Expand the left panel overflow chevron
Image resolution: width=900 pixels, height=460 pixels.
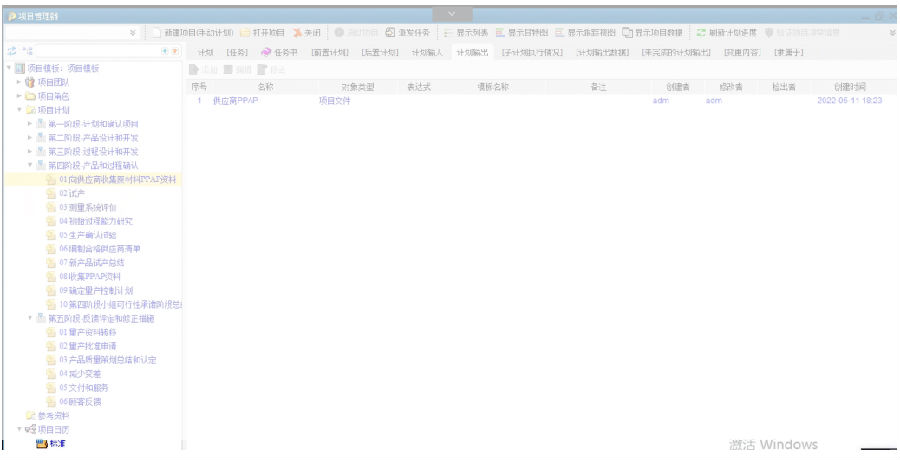coord(133,33)
